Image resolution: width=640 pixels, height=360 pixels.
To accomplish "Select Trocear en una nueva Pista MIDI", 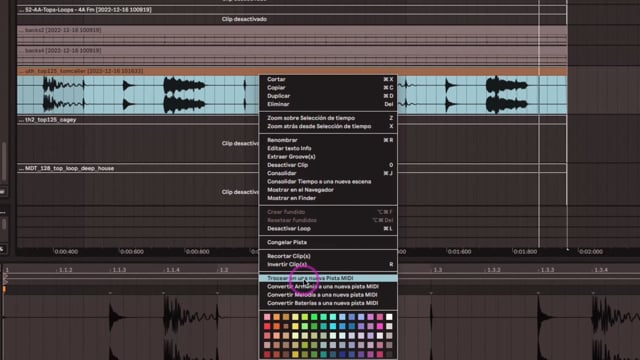I will coord(328,278).
